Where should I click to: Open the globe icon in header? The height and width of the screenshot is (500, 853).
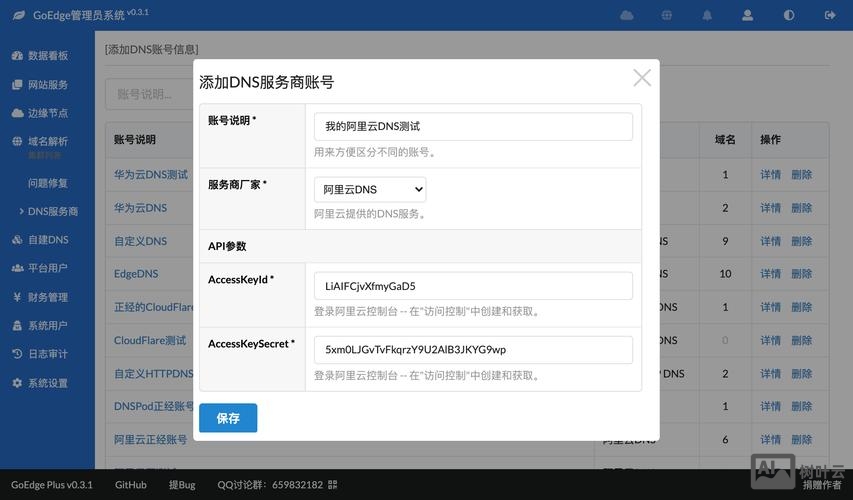point(666,15)
